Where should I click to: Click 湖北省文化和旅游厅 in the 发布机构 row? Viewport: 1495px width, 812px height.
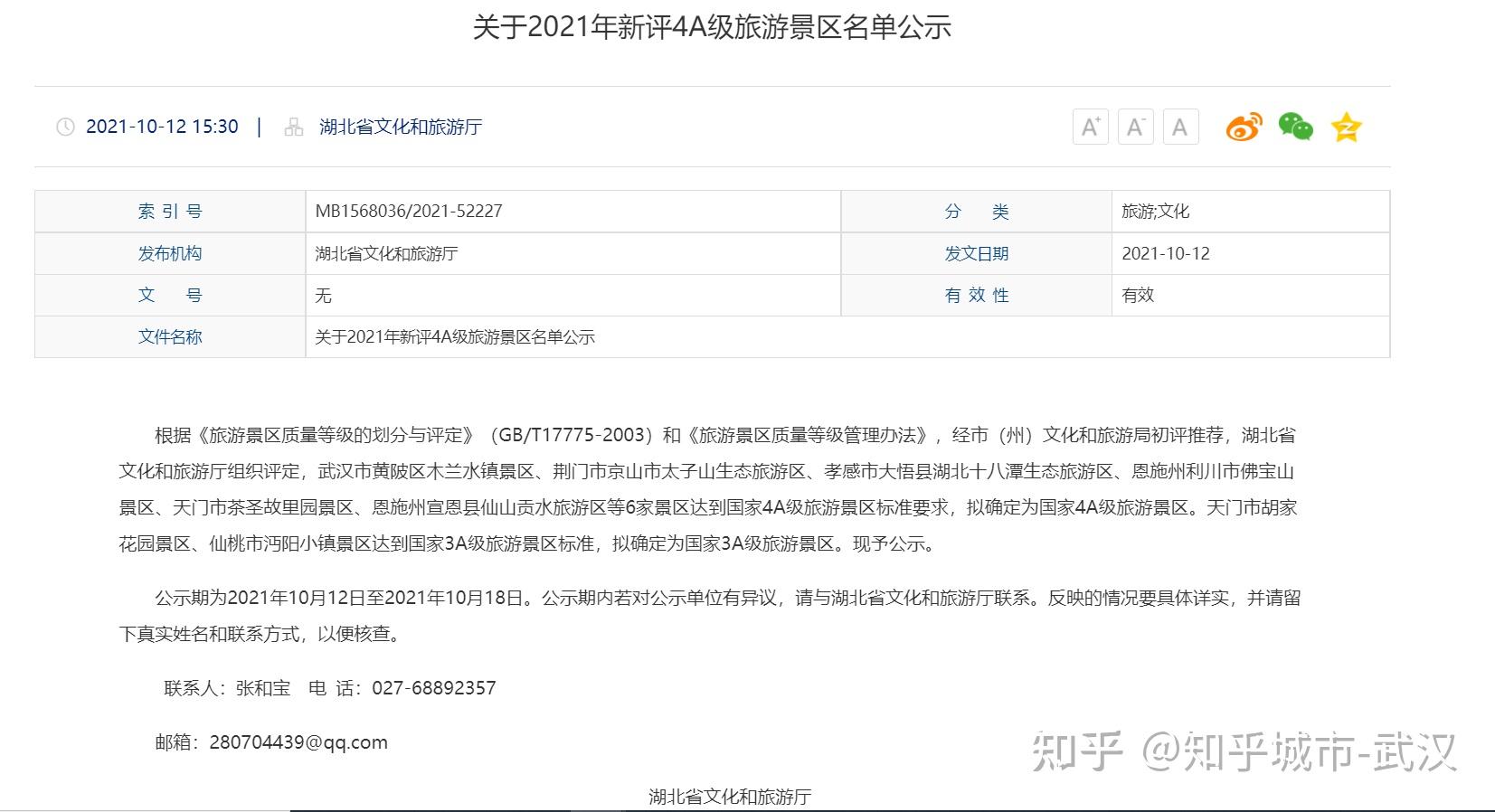(386, 254)
